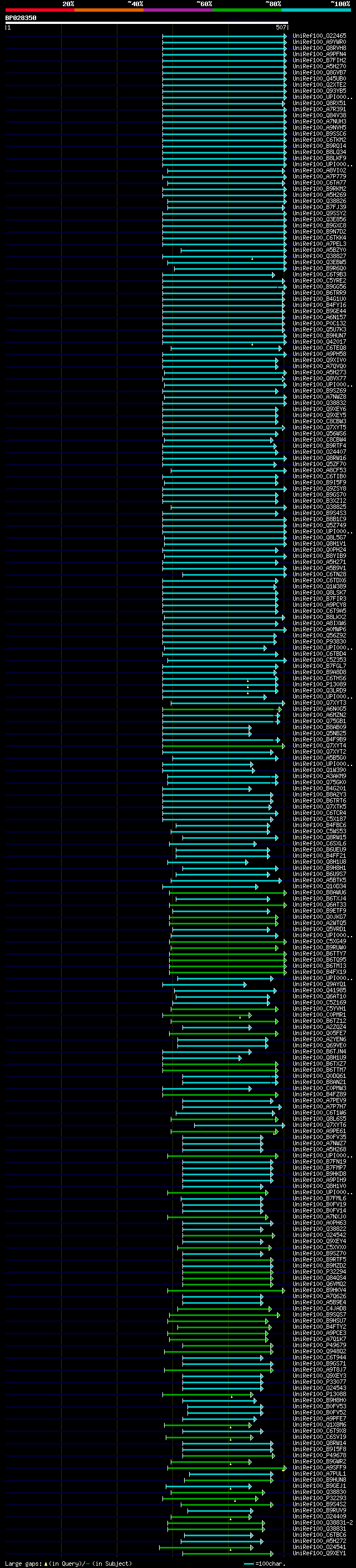Image resolution: width=356 pixels, height=1568 pixels.
Task: Select label UniRef100_A7NUH3
Action: (x=319, y=122)
